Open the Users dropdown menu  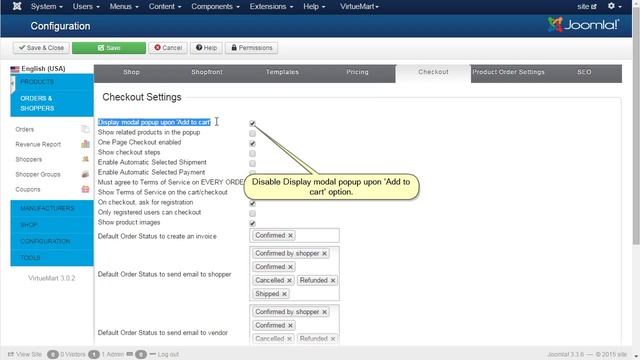86,7
